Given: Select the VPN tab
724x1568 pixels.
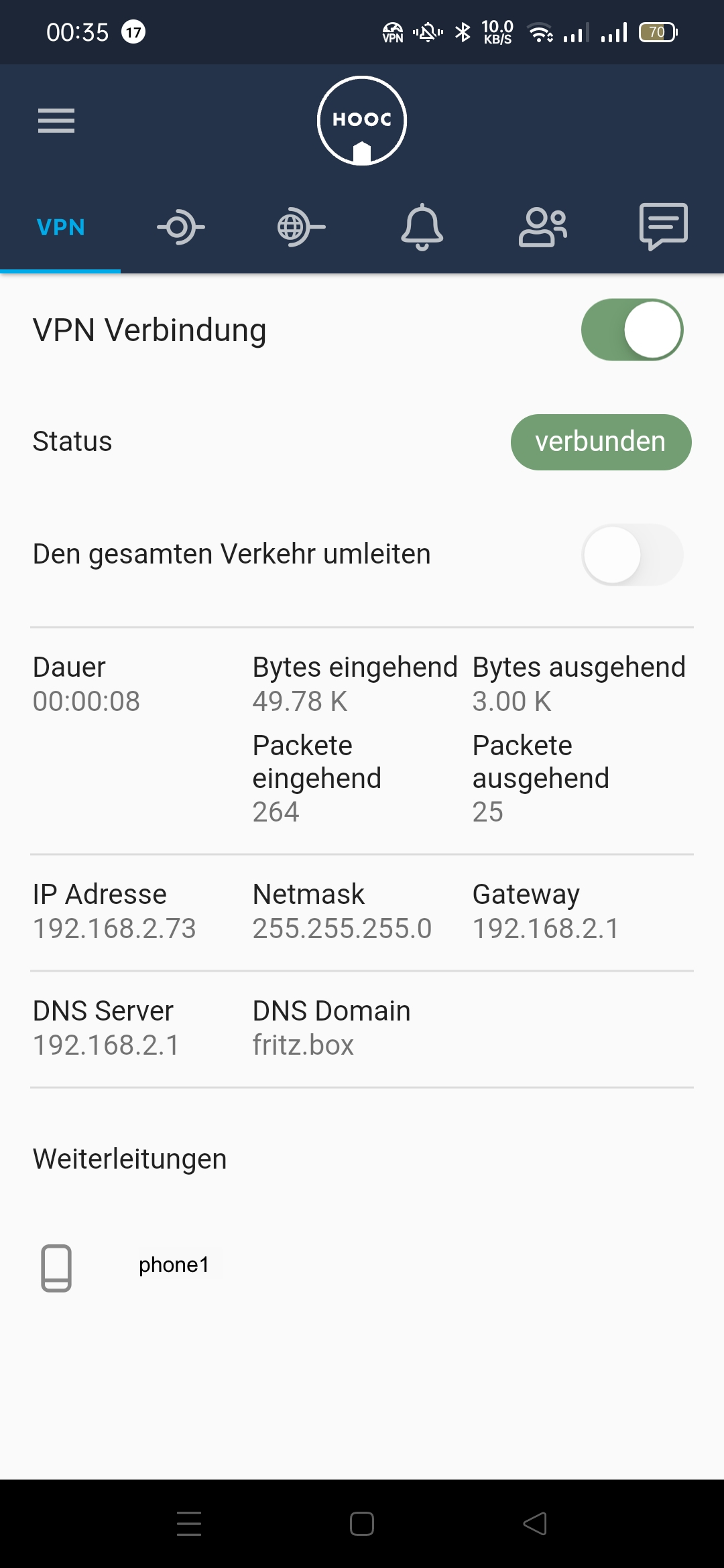Looking at the screenshot, I should (60, 228).
